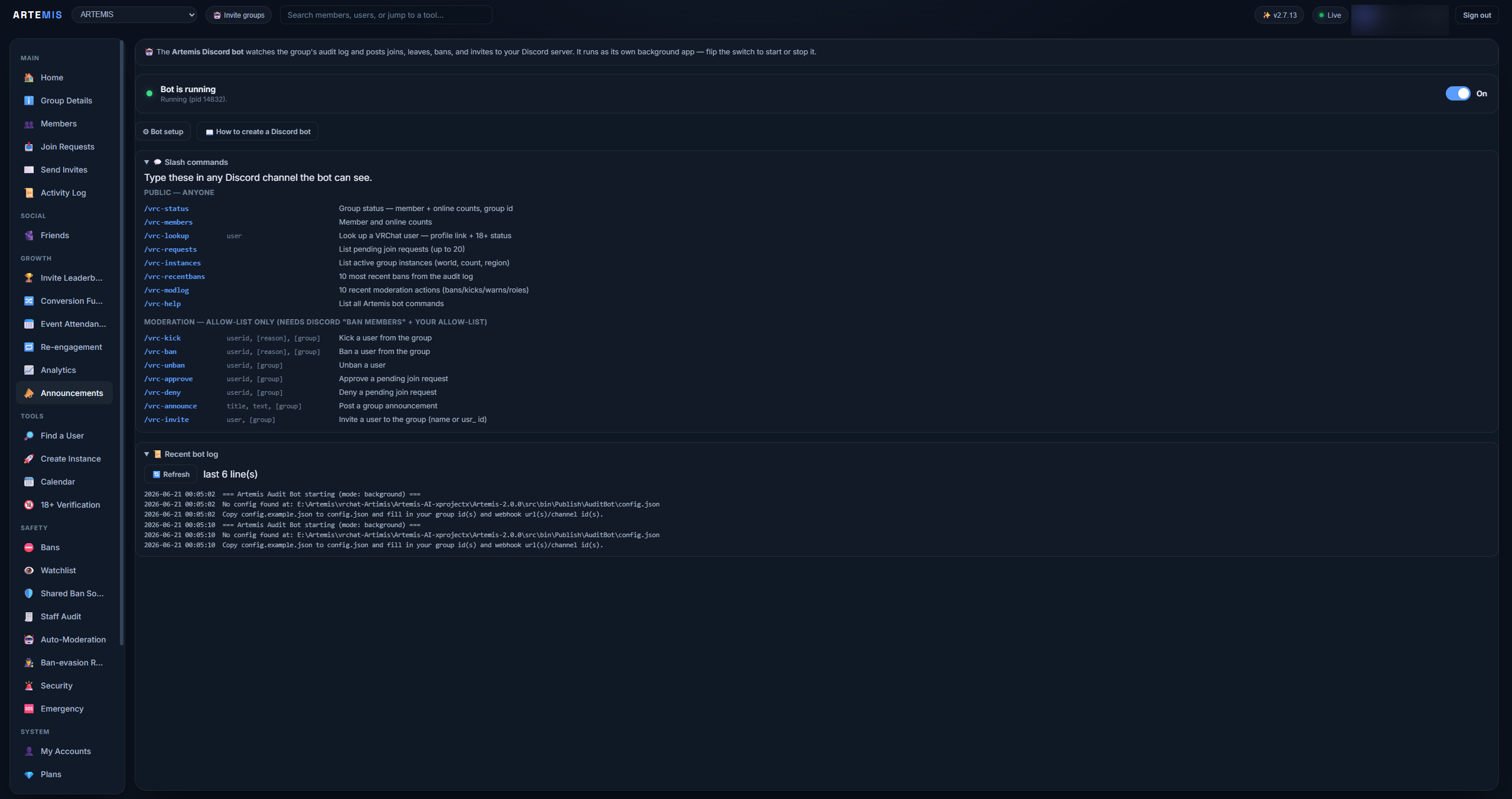The image size is (1512, 799).
Task: Click the Activity Log scroll icon
Action: [29, 193]
